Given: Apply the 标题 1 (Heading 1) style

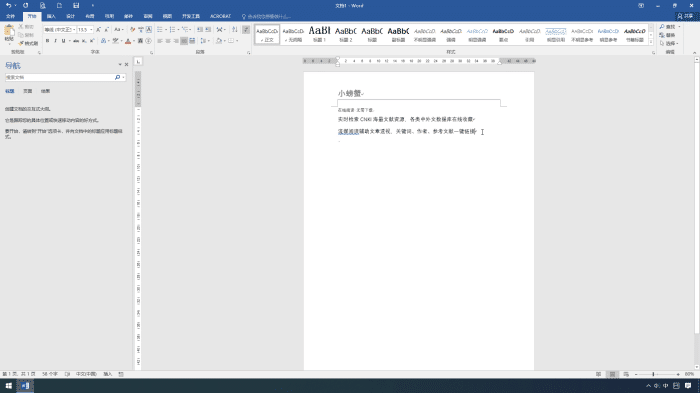Looking at the screenshot, I should tap(320, 34).
